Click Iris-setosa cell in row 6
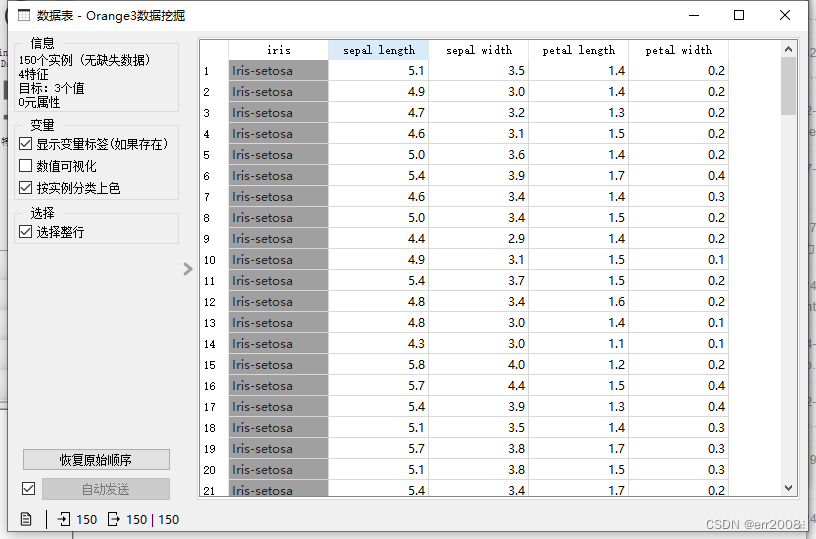The height and width of the screenshot is (539, 816). tap(278, 176)
